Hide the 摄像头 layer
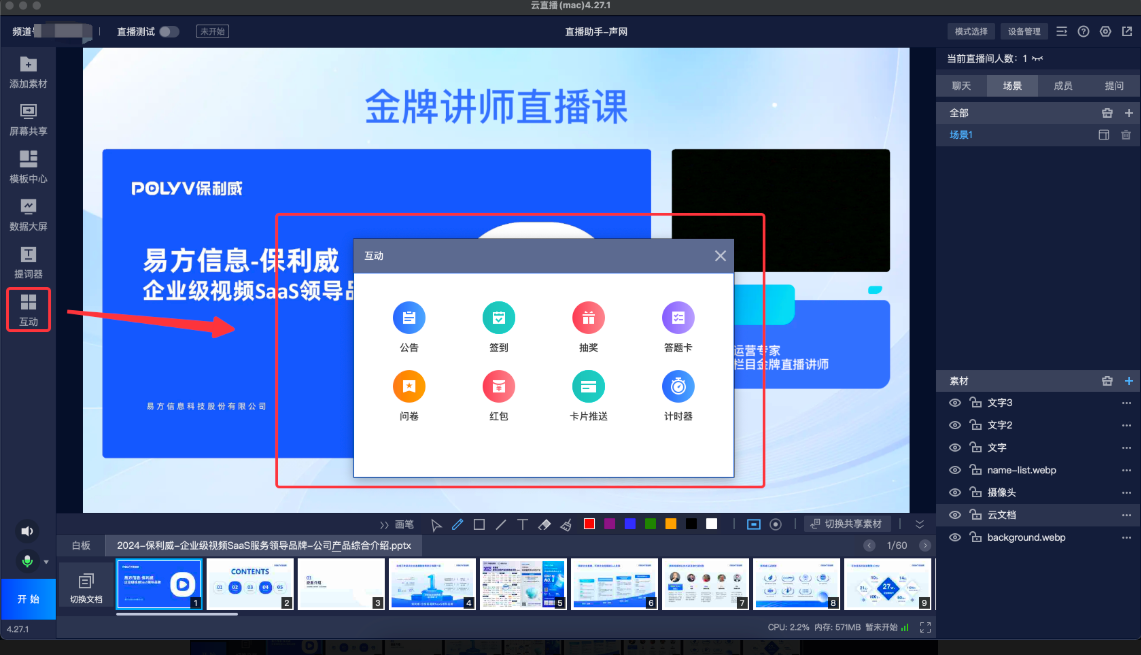The height and width of the screenshot is (655, 1141). [955, 493]
